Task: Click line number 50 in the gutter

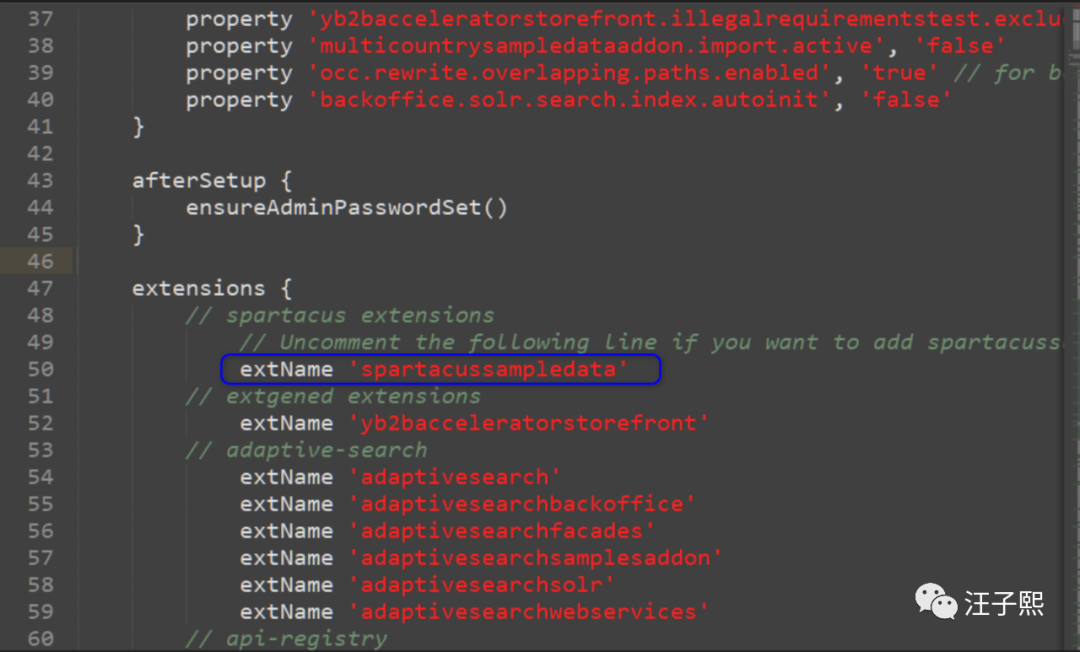Action: (40, 370)
